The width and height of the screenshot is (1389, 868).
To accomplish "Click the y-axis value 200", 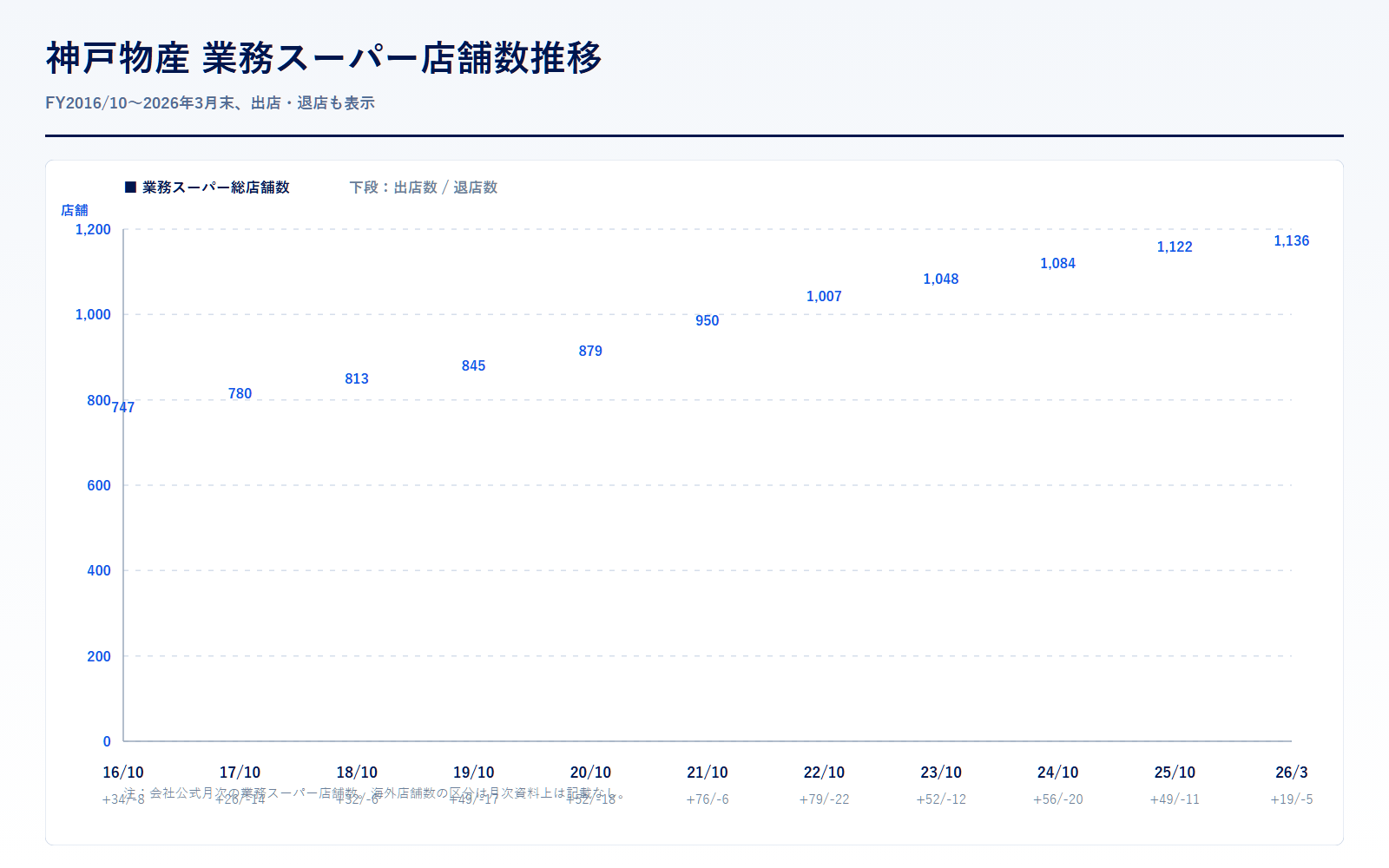I will [x=99, y=657].
